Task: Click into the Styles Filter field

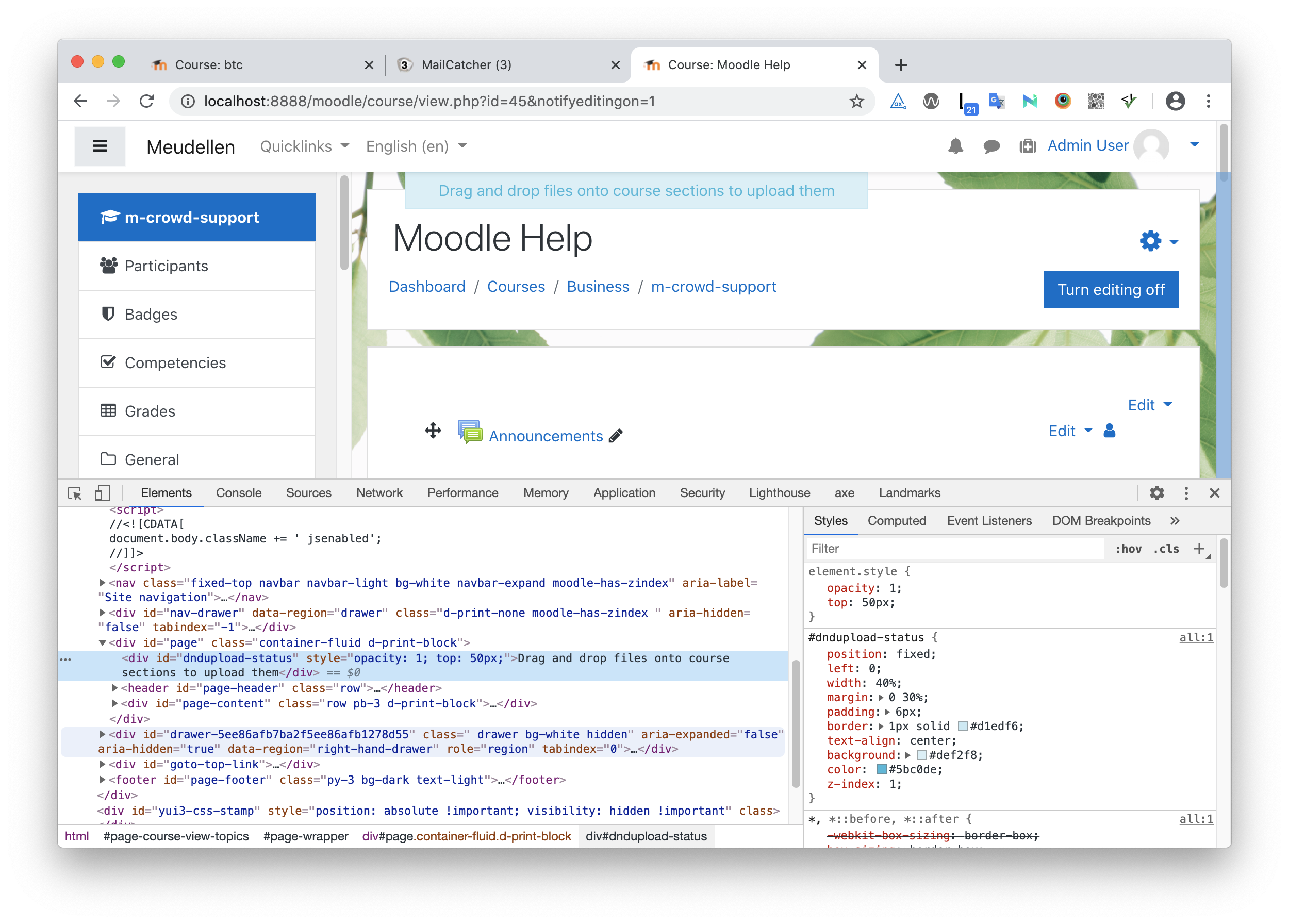Action: tap(955, 549)
